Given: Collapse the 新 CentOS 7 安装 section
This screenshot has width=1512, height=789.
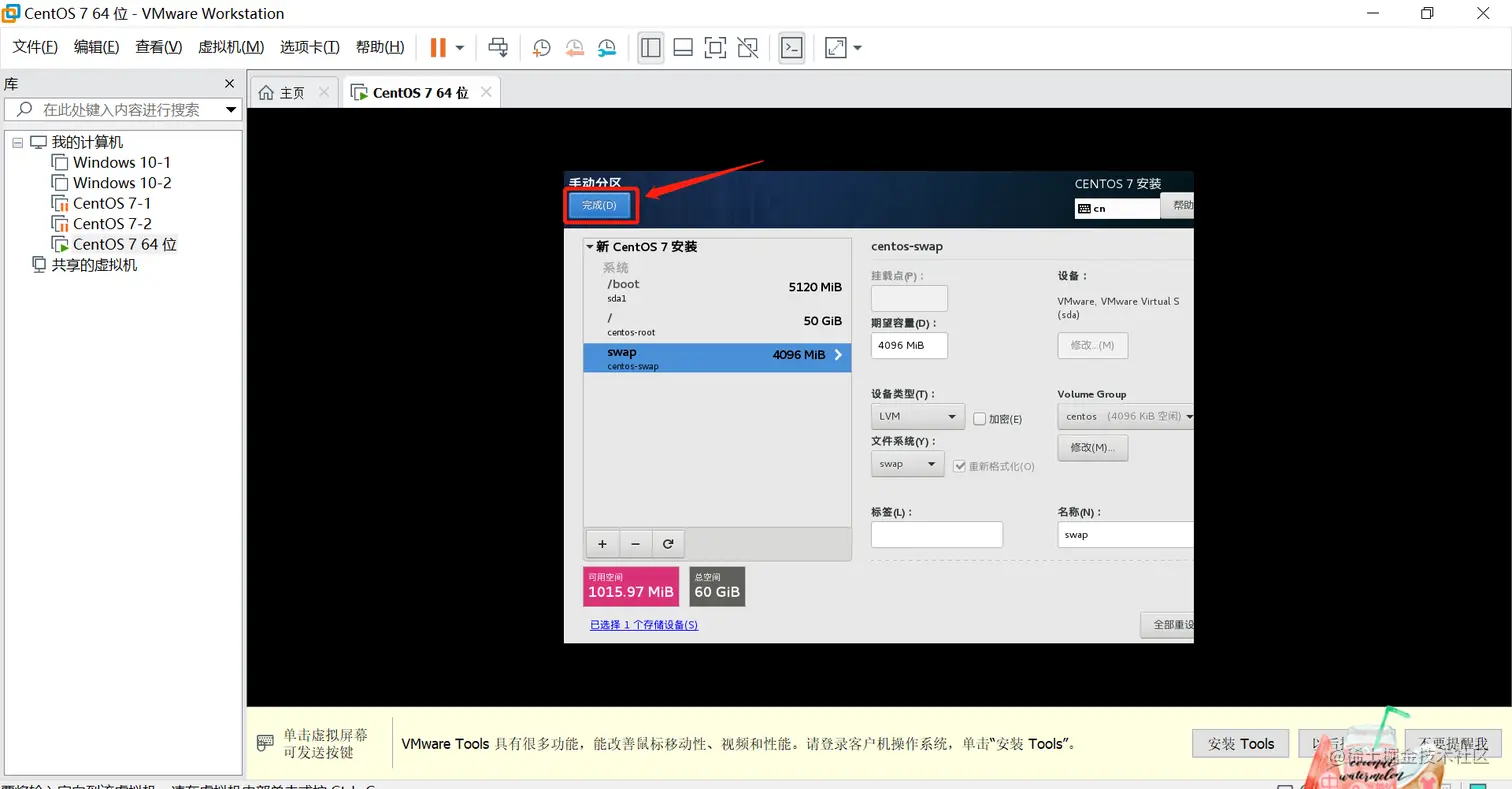Looking at the screenshot, I should [x=590, y=247].
